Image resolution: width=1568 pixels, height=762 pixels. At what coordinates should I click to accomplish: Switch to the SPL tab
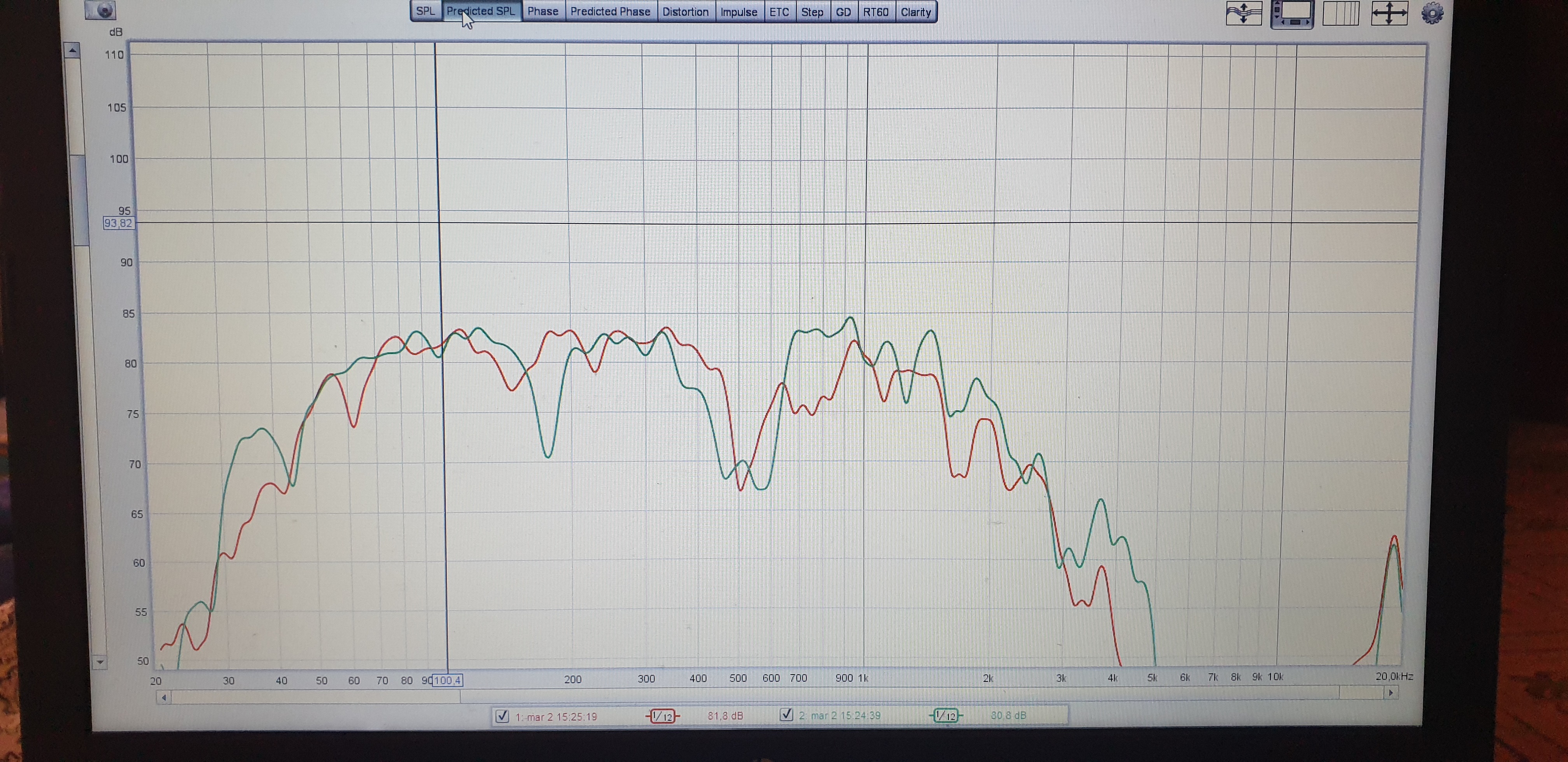coord(425,12)
